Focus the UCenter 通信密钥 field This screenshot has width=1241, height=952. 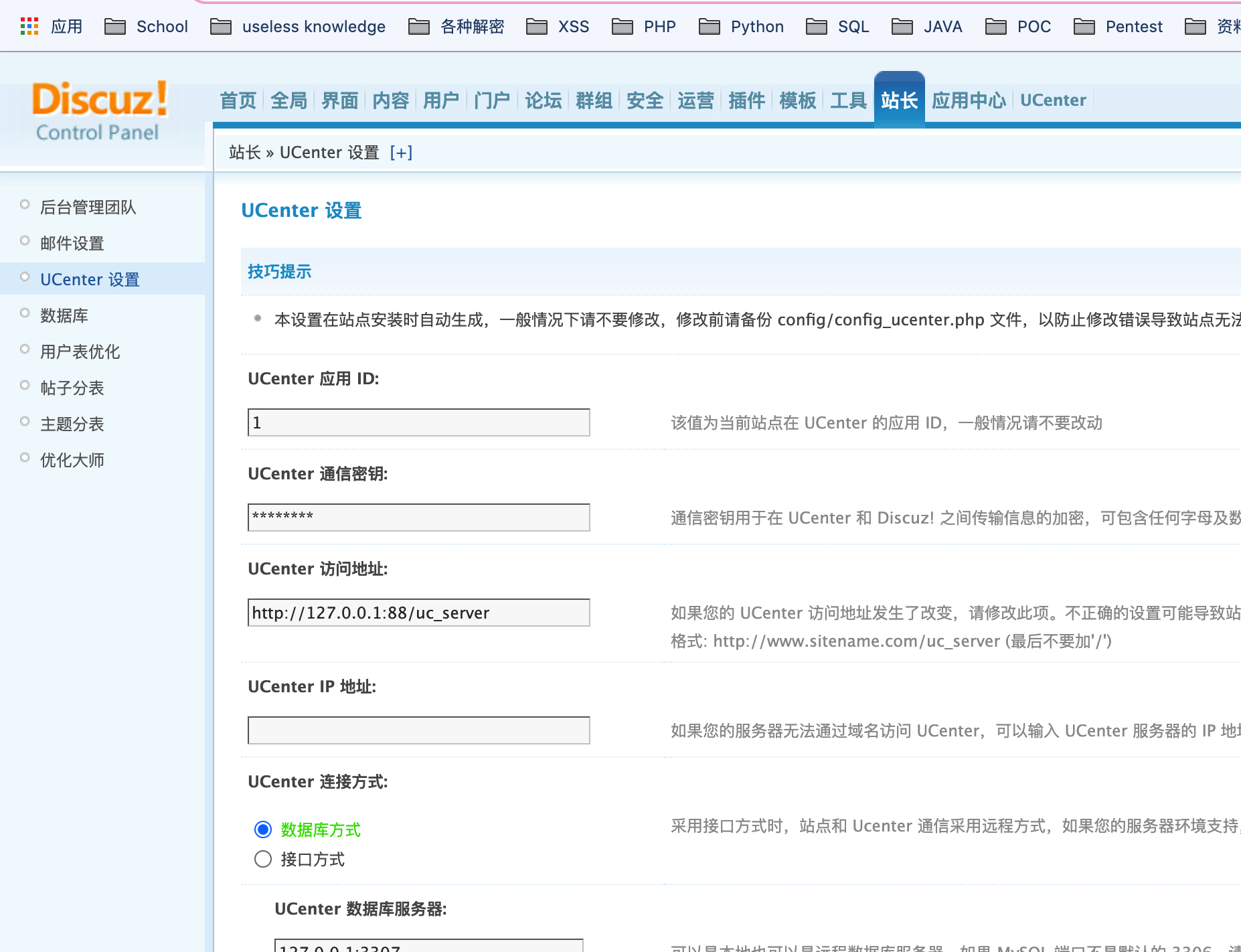pyautogui.click(x=419, y=518)
